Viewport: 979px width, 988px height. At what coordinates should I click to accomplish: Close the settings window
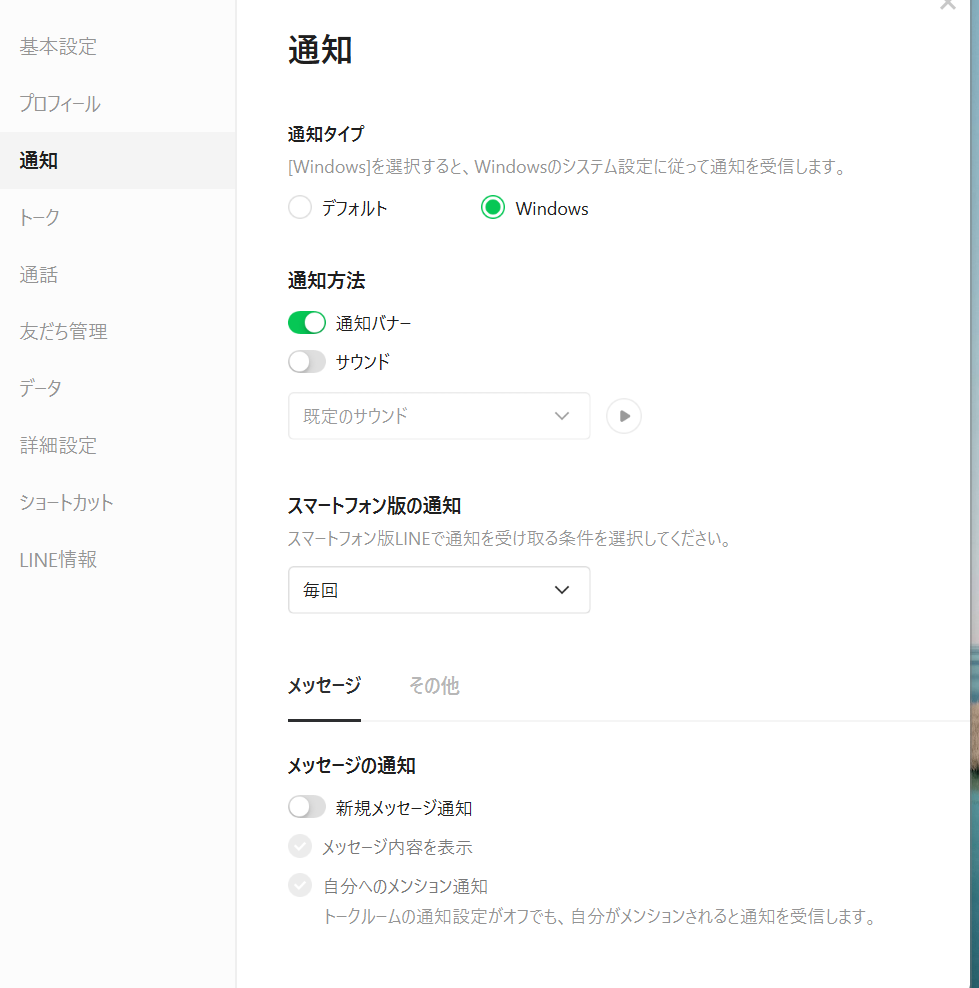coord(947,5)
